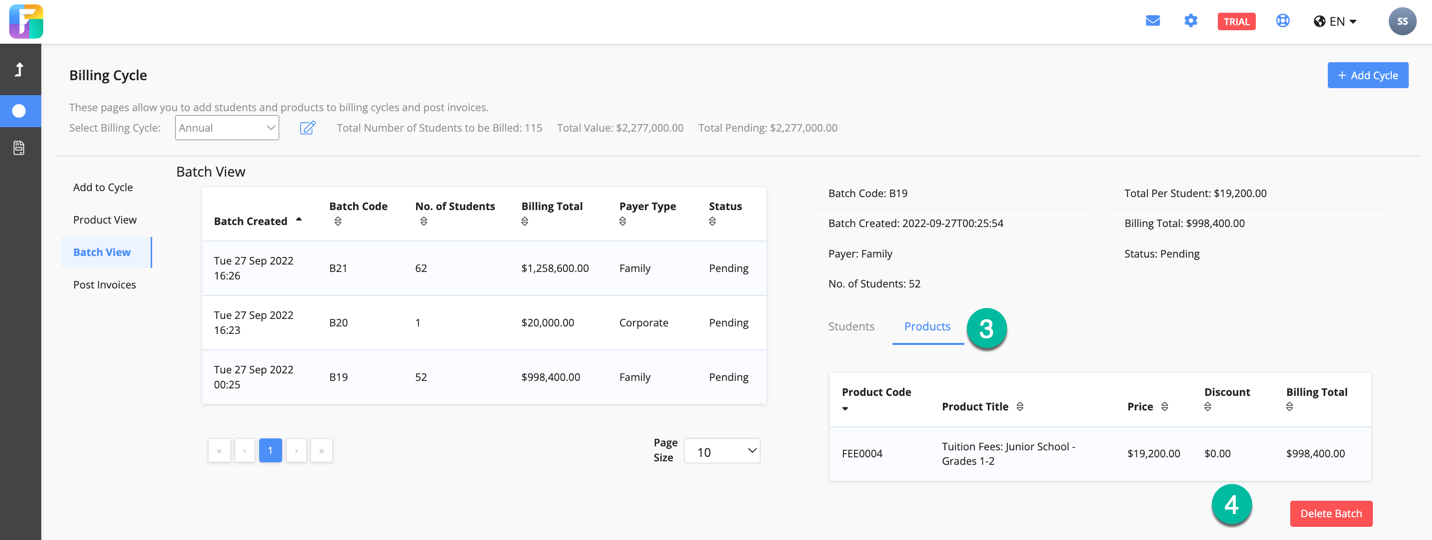Image resolution: width=1432 pixels, height=540 pixels.
Task: Click the TRIAL badge
Action: [1236, 22]
